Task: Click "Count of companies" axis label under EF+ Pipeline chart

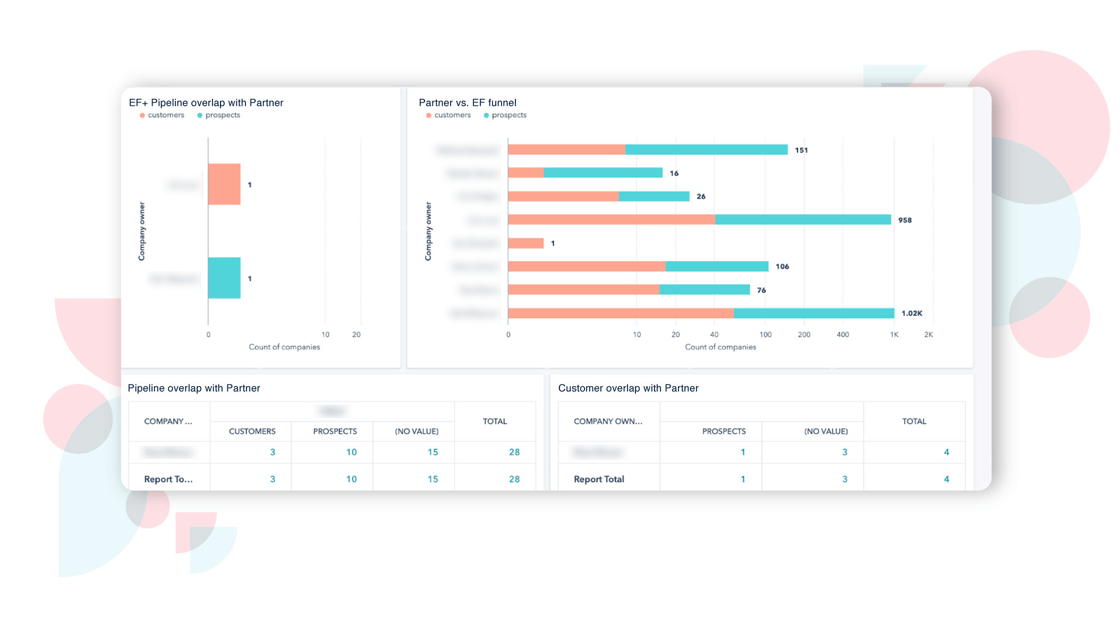Action: tap(284, 347)
